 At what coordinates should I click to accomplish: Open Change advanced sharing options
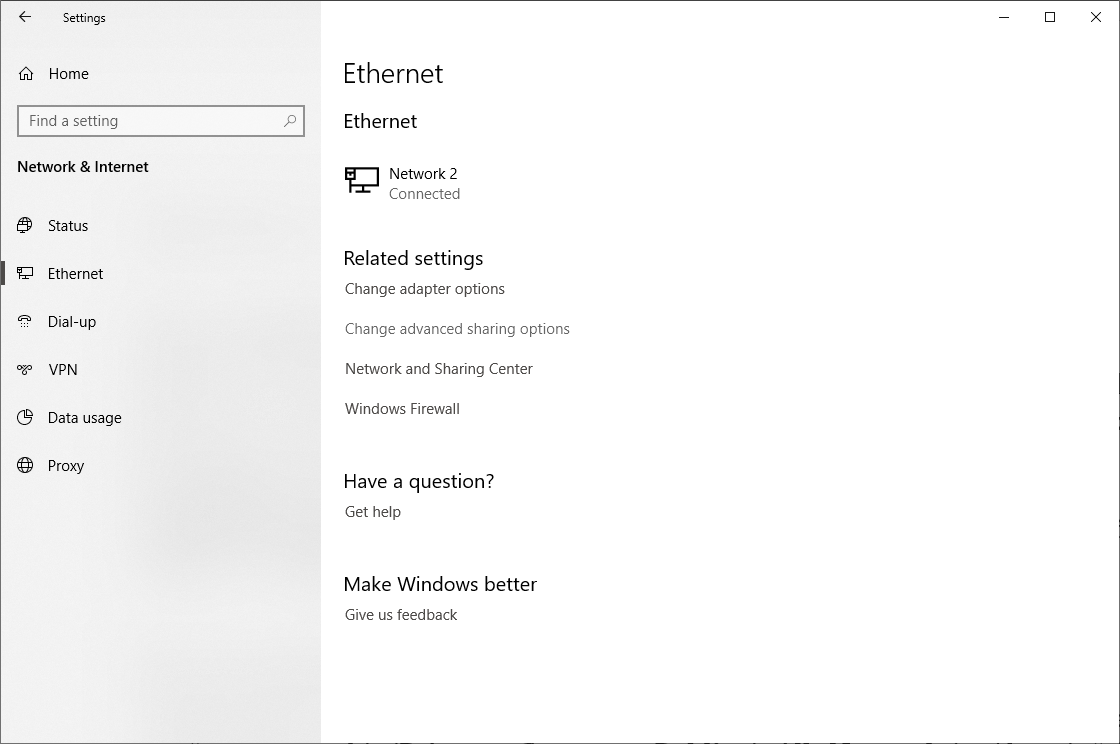[457, 328]
